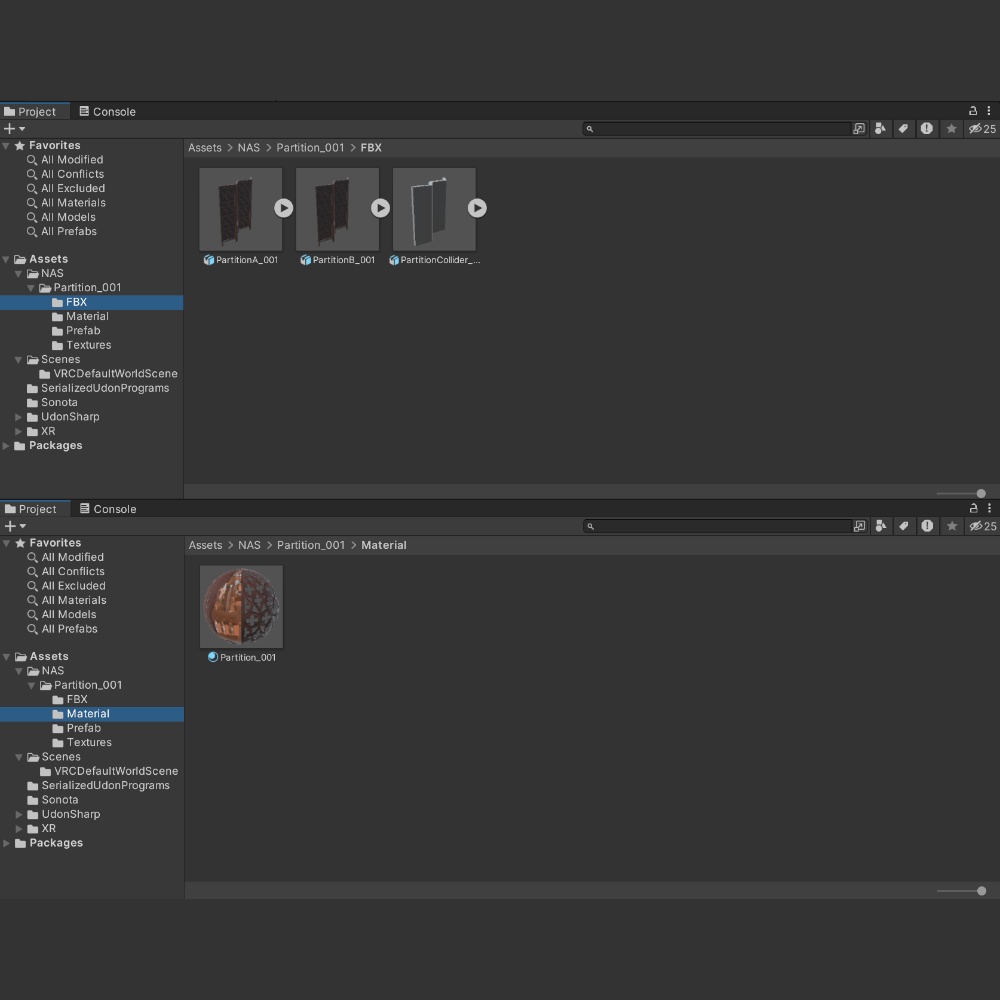Select All Materials favorite in the FBX panel tree
This screenshot has height=1000, width=1000.
pos(66,203)
